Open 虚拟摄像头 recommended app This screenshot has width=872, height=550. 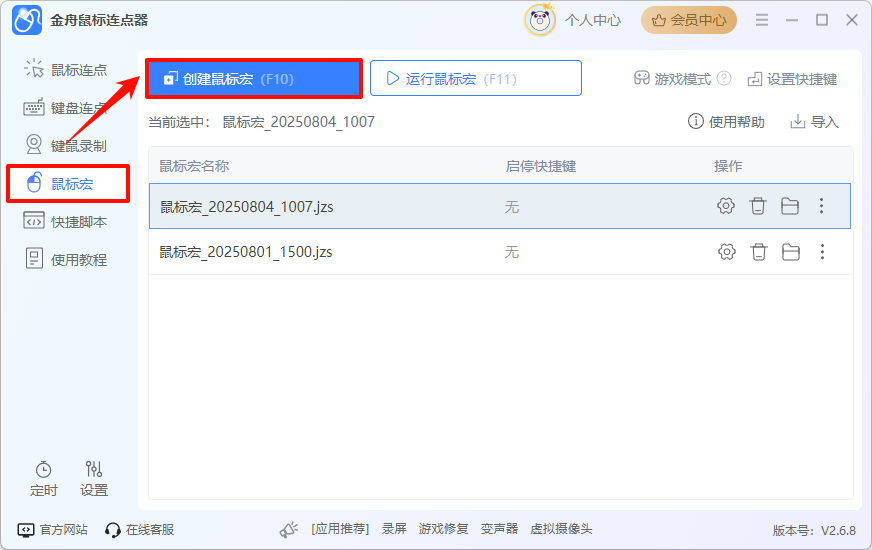561,529
